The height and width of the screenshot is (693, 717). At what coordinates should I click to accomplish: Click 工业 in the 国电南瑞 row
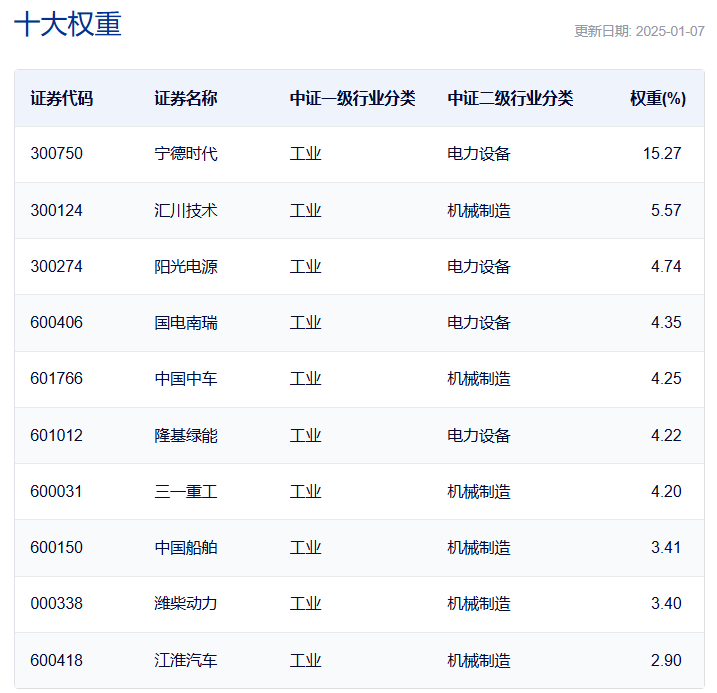point(305,322)
